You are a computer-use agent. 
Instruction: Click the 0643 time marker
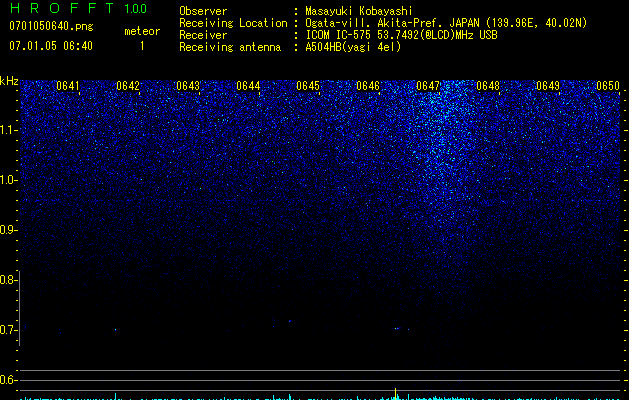(x=188, y=86)
